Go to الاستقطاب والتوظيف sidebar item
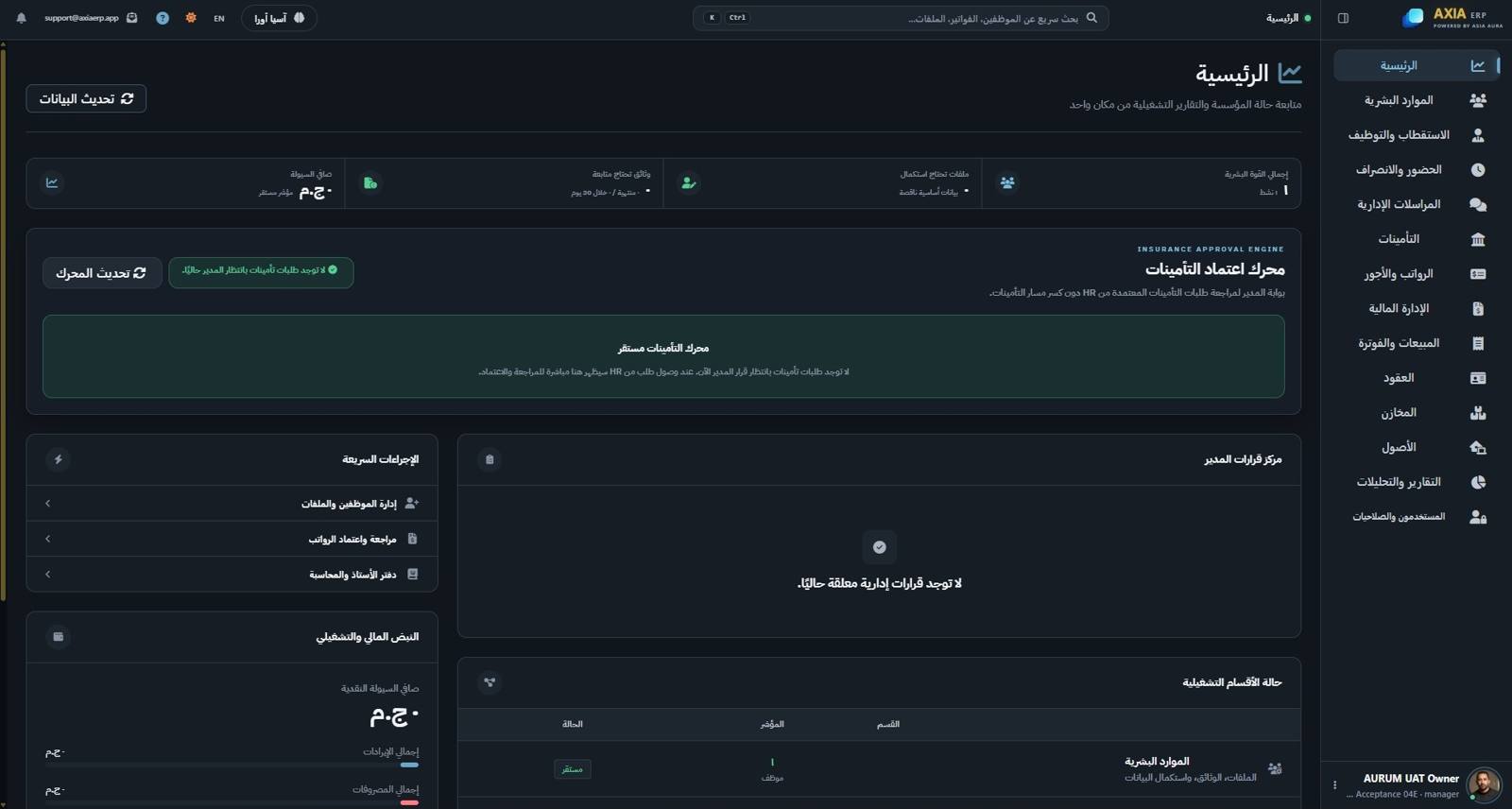1512x809 pixels. click(1417, 135)
